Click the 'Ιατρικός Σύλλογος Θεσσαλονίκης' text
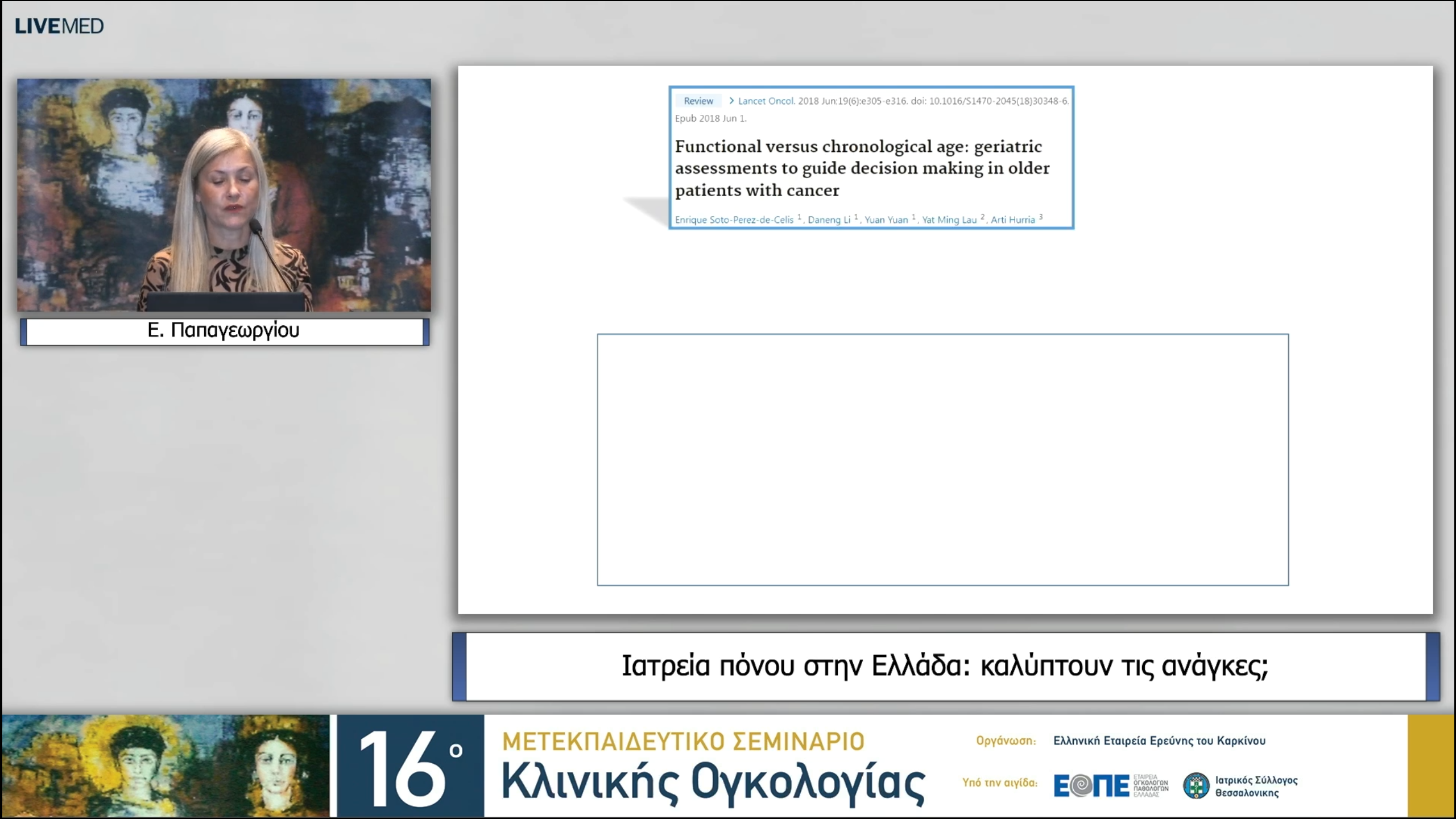The width and height of the screenshot is (1456, 819). pyautogui.click(x=1256, y=786)
